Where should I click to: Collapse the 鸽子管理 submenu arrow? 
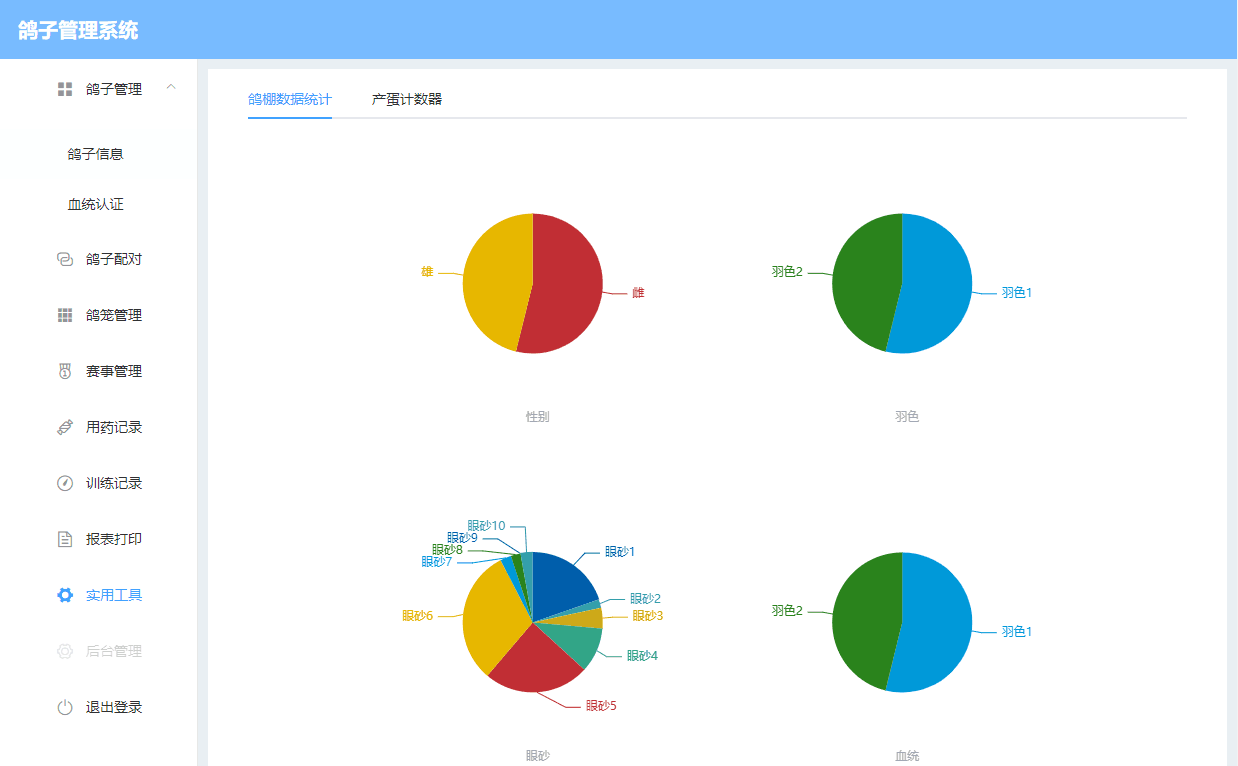point(171,88)
